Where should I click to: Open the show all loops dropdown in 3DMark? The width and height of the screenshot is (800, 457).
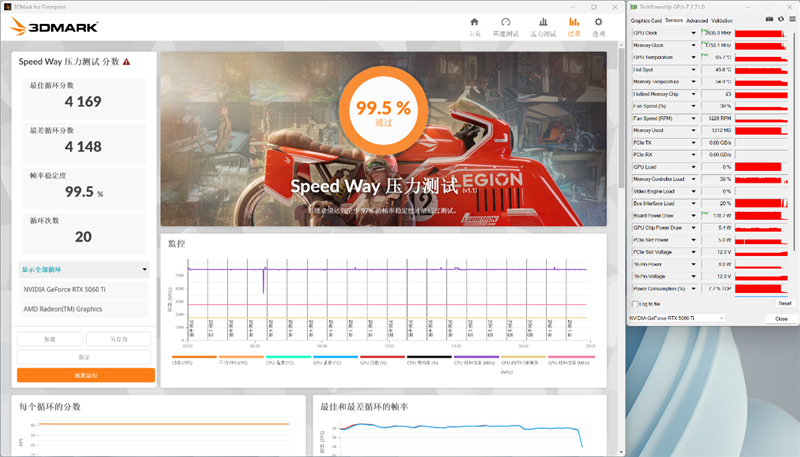pyautogui.click(x=84, y=269)
